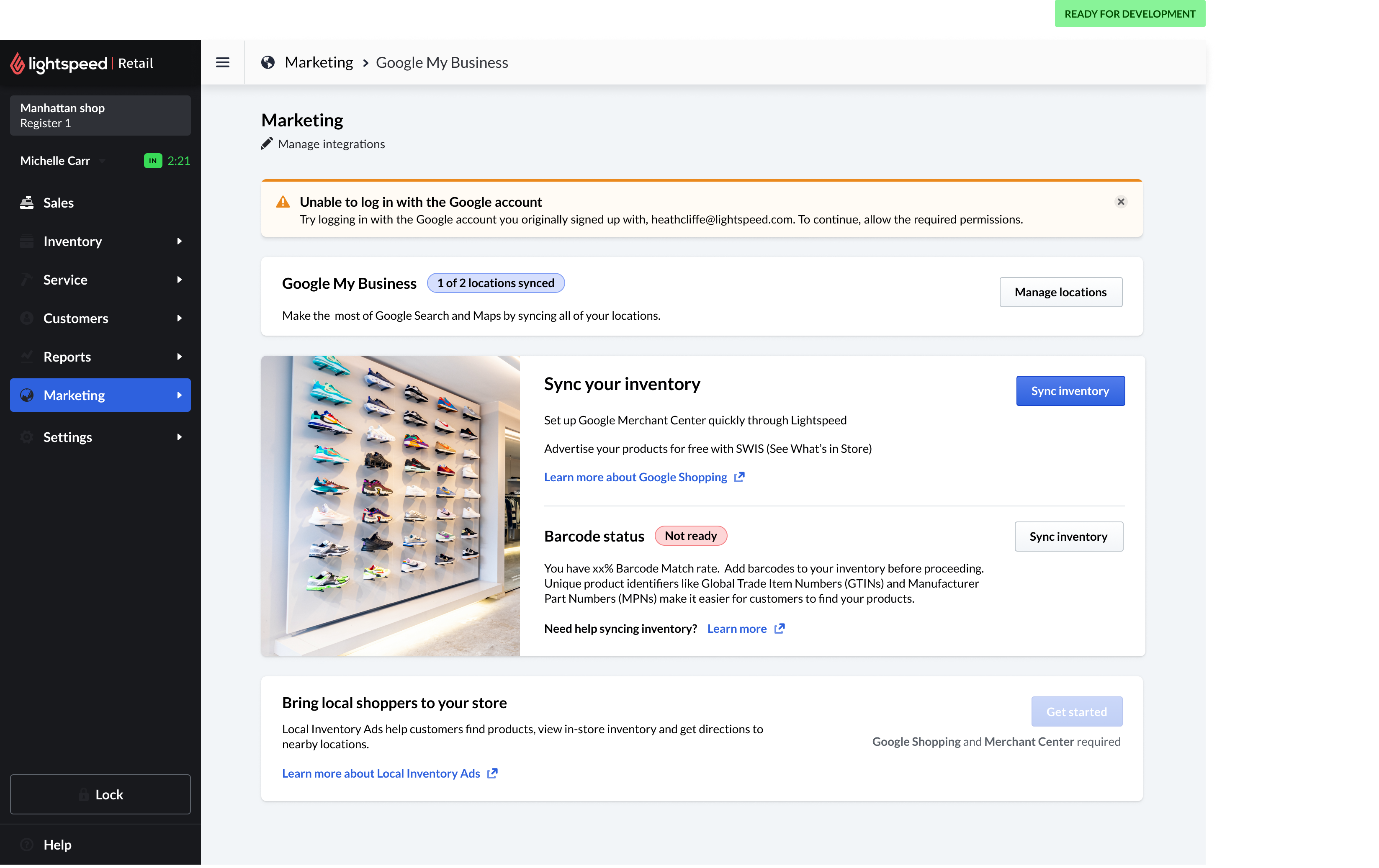Click the Not ready status badge

click(691, 536)
